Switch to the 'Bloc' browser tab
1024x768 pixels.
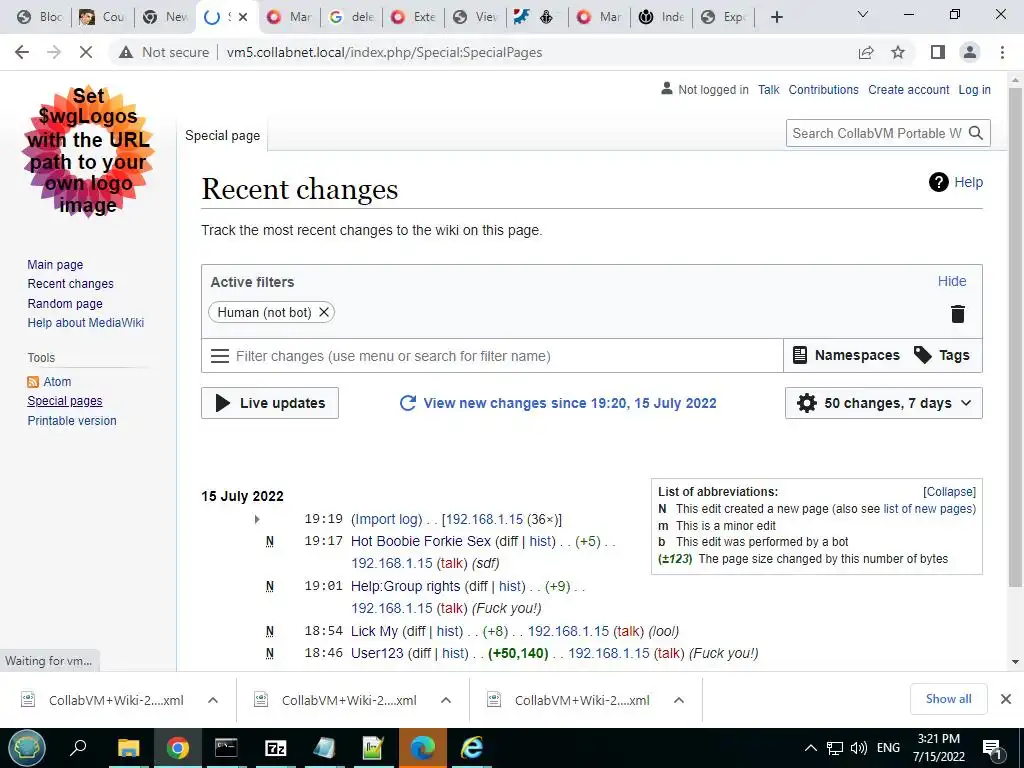coord(40,17)
